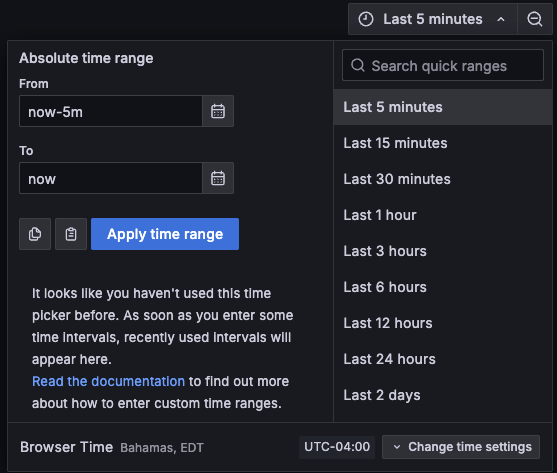
Task: Apply time range
Action: tap(165, 234)
